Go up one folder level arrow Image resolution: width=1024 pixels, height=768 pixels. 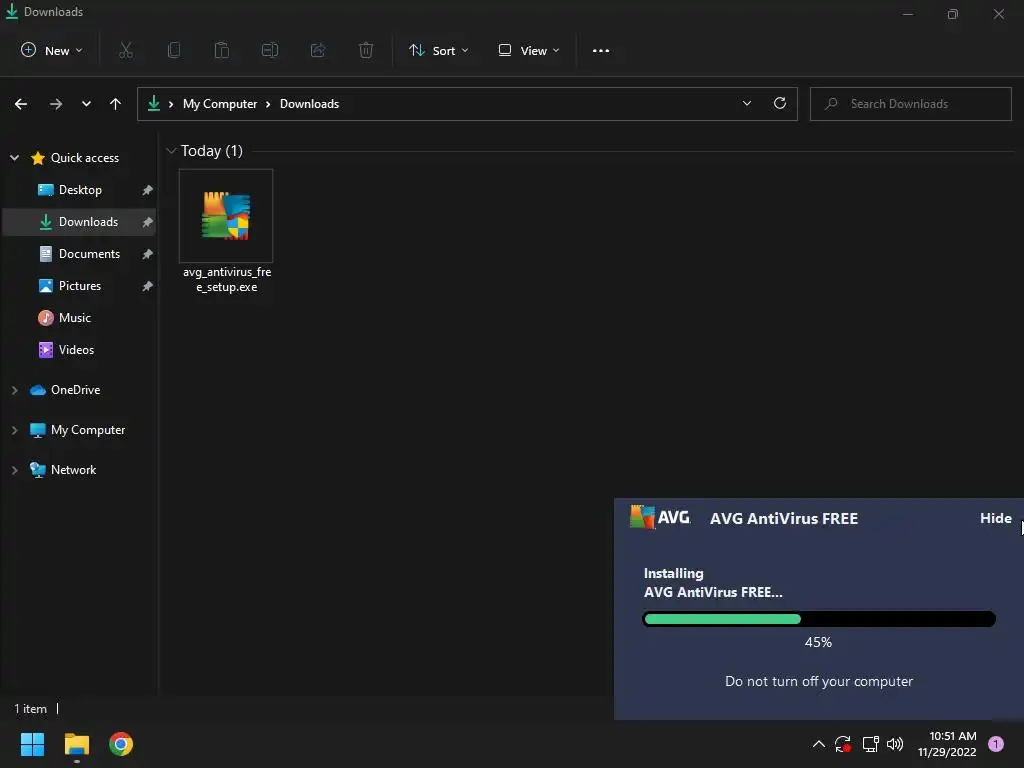pos(116,104)
